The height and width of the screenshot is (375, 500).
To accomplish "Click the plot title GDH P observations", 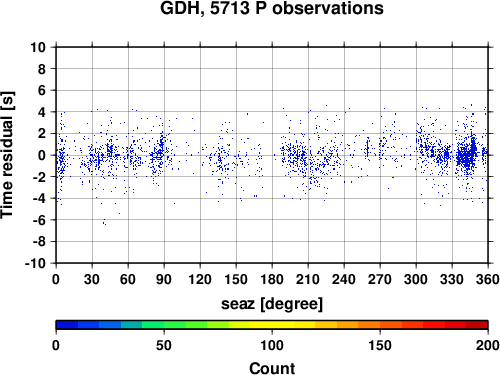I will pyautogui.click(x=272, y=8).
